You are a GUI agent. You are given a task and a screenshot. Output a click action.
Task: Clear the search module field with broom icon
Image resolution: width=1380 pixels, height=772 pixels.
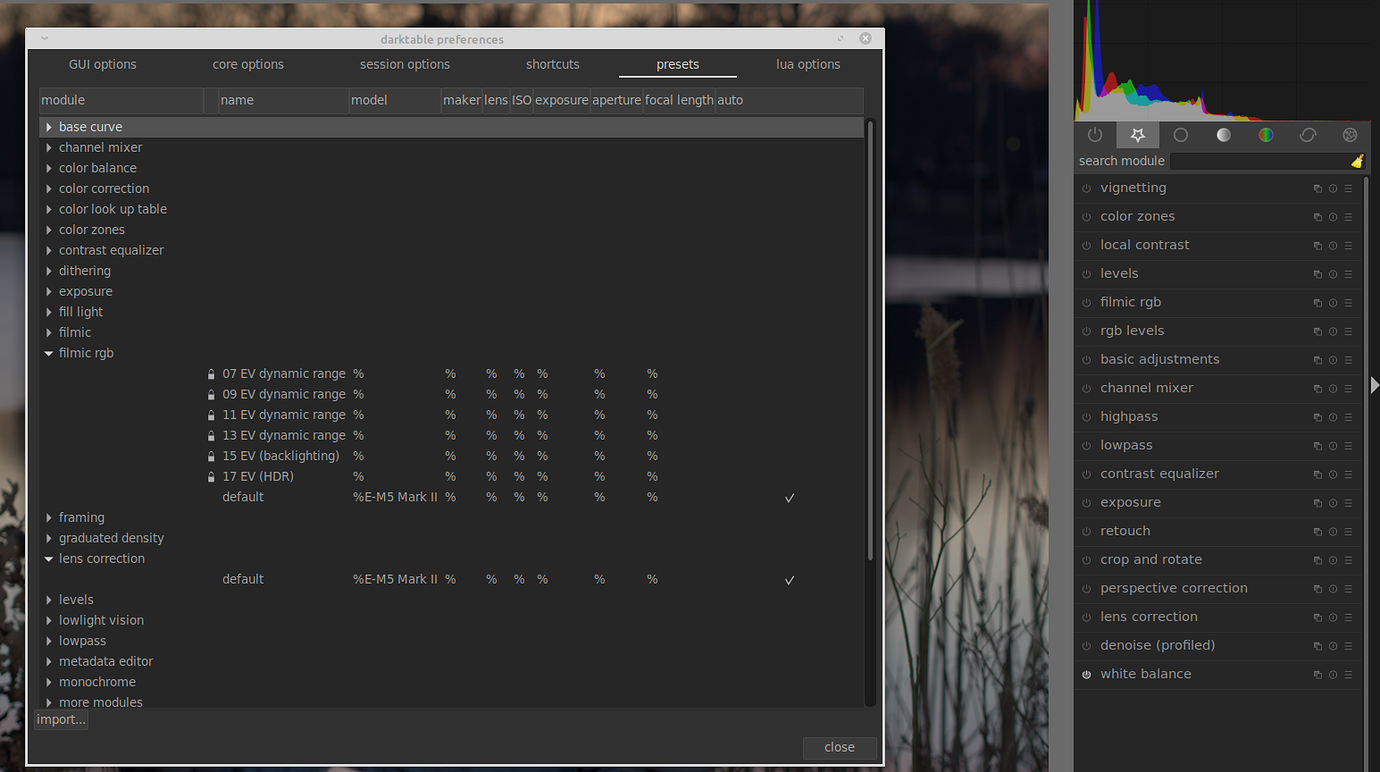click(x=1357, y=161)
